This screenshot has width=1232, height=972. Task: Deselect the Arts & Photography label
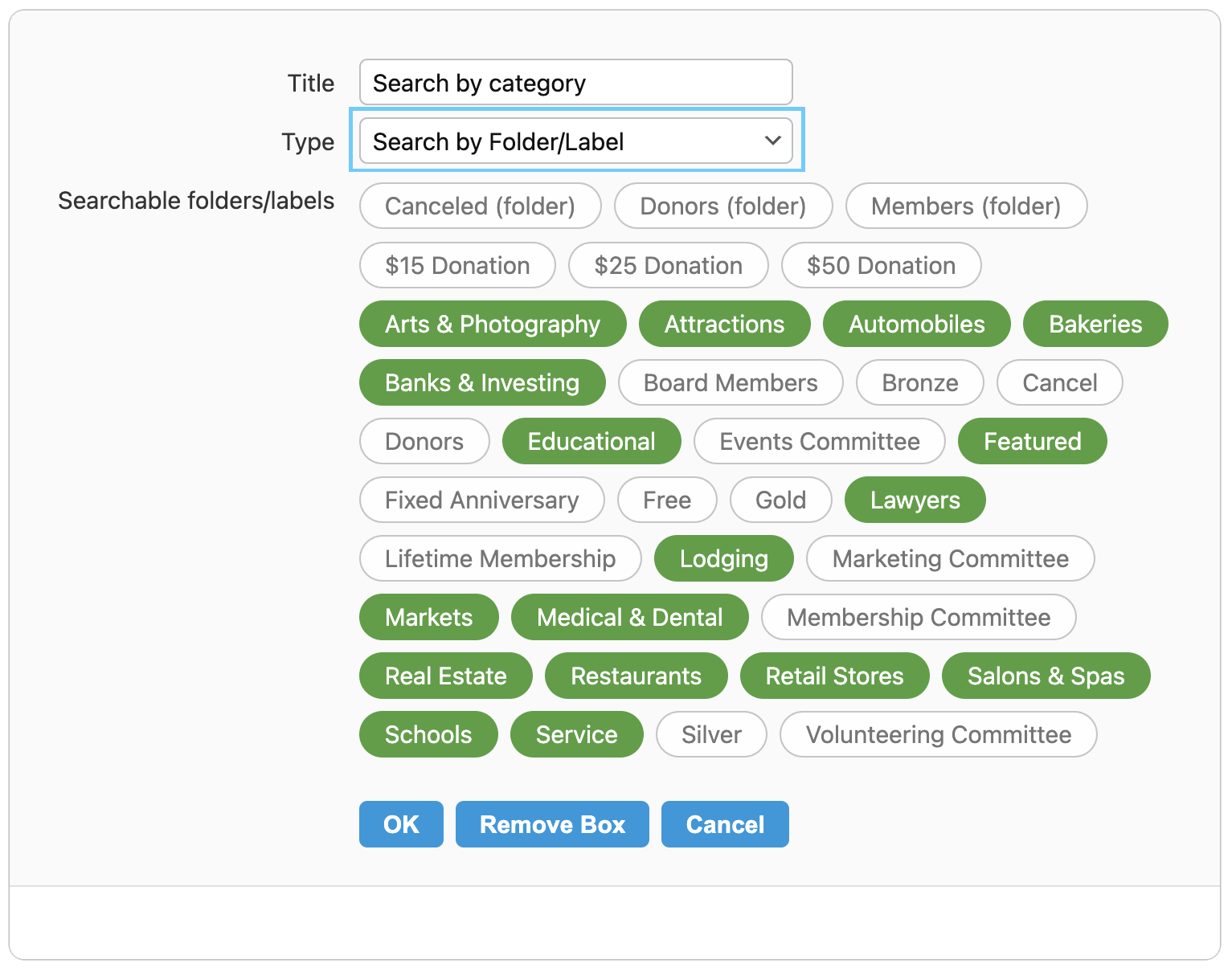[x=492, y=324]
